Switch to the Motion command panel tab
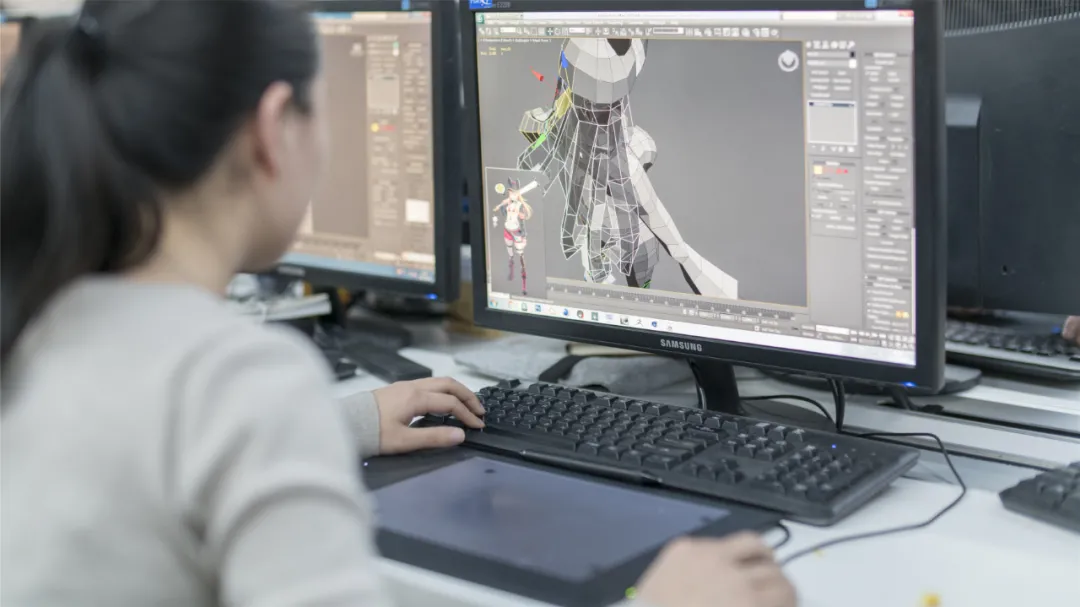The image size is (1080, 607). (834, 45)
